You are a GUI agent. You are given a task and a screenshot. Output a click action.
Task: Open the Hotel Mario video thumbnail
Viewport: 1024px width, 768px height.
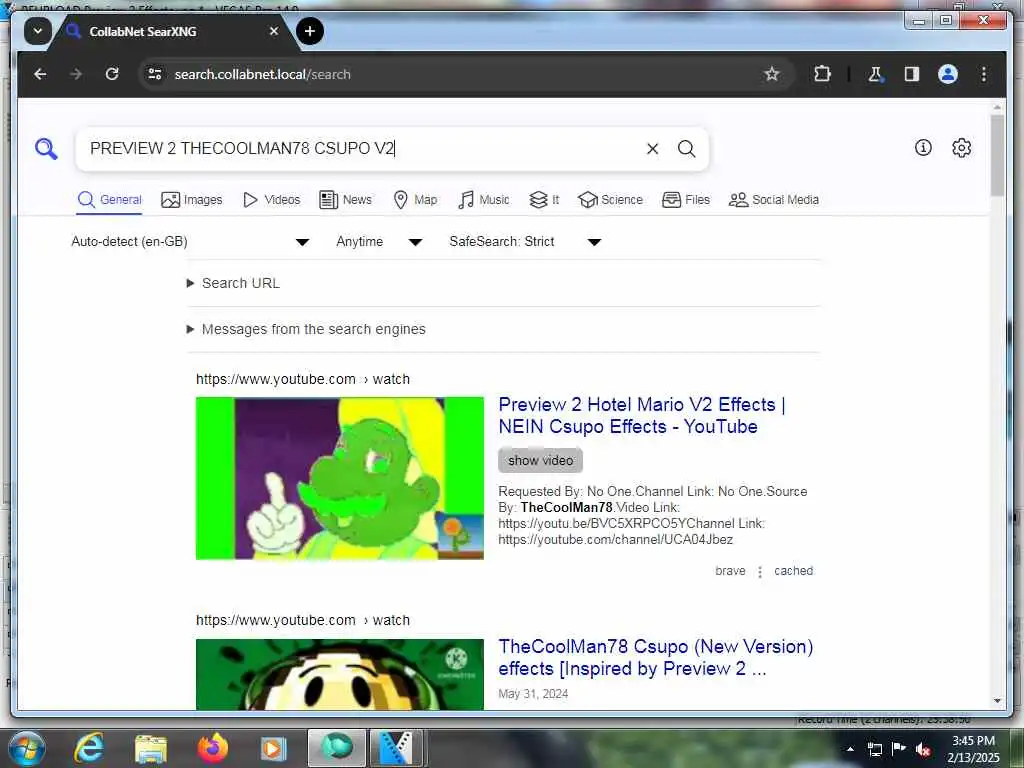340,478
